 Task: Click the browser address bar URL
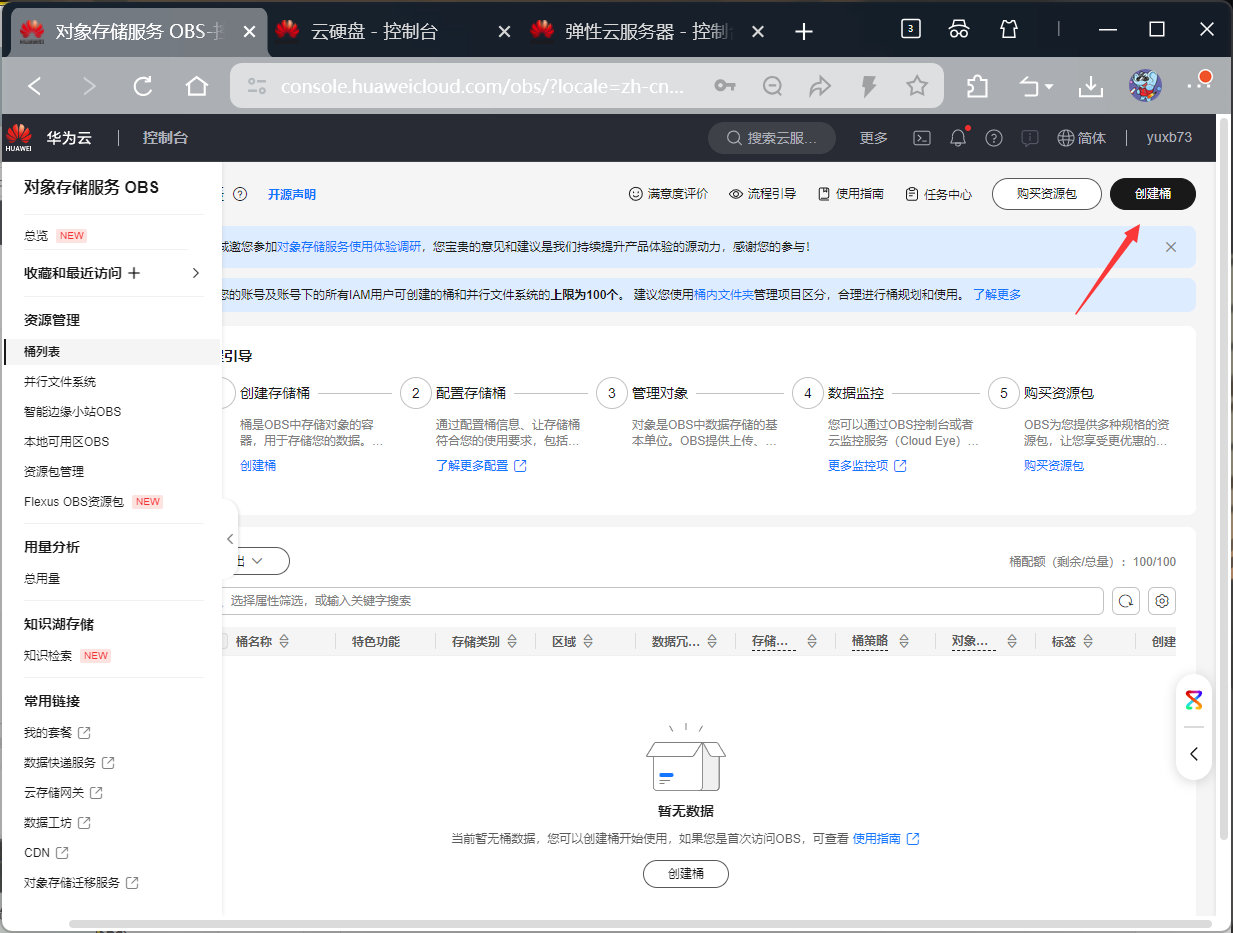coord(482,87)
